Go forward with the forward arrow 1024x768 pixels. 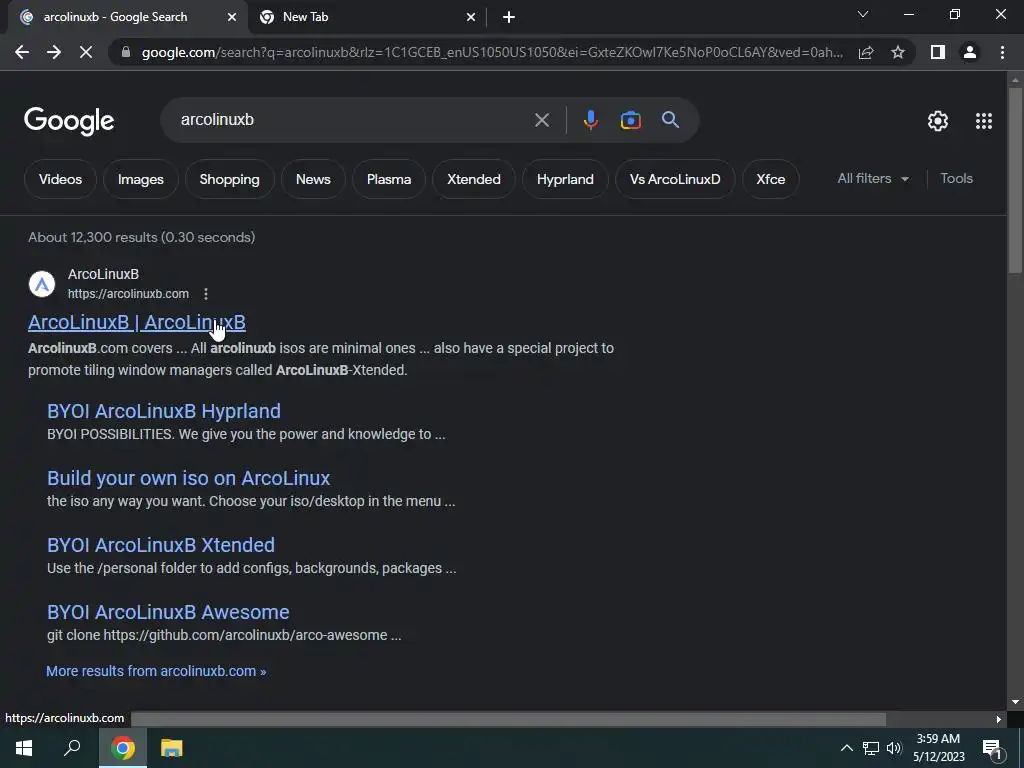tap(54, 52)
